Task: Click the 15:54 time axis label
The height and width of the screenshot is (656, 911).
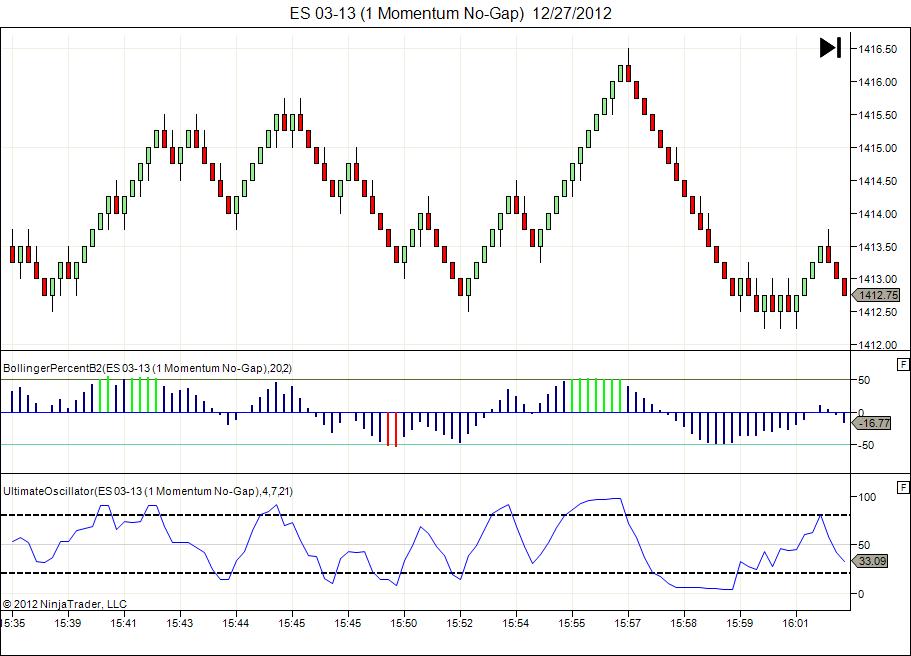Action: [x=515, y=623]
